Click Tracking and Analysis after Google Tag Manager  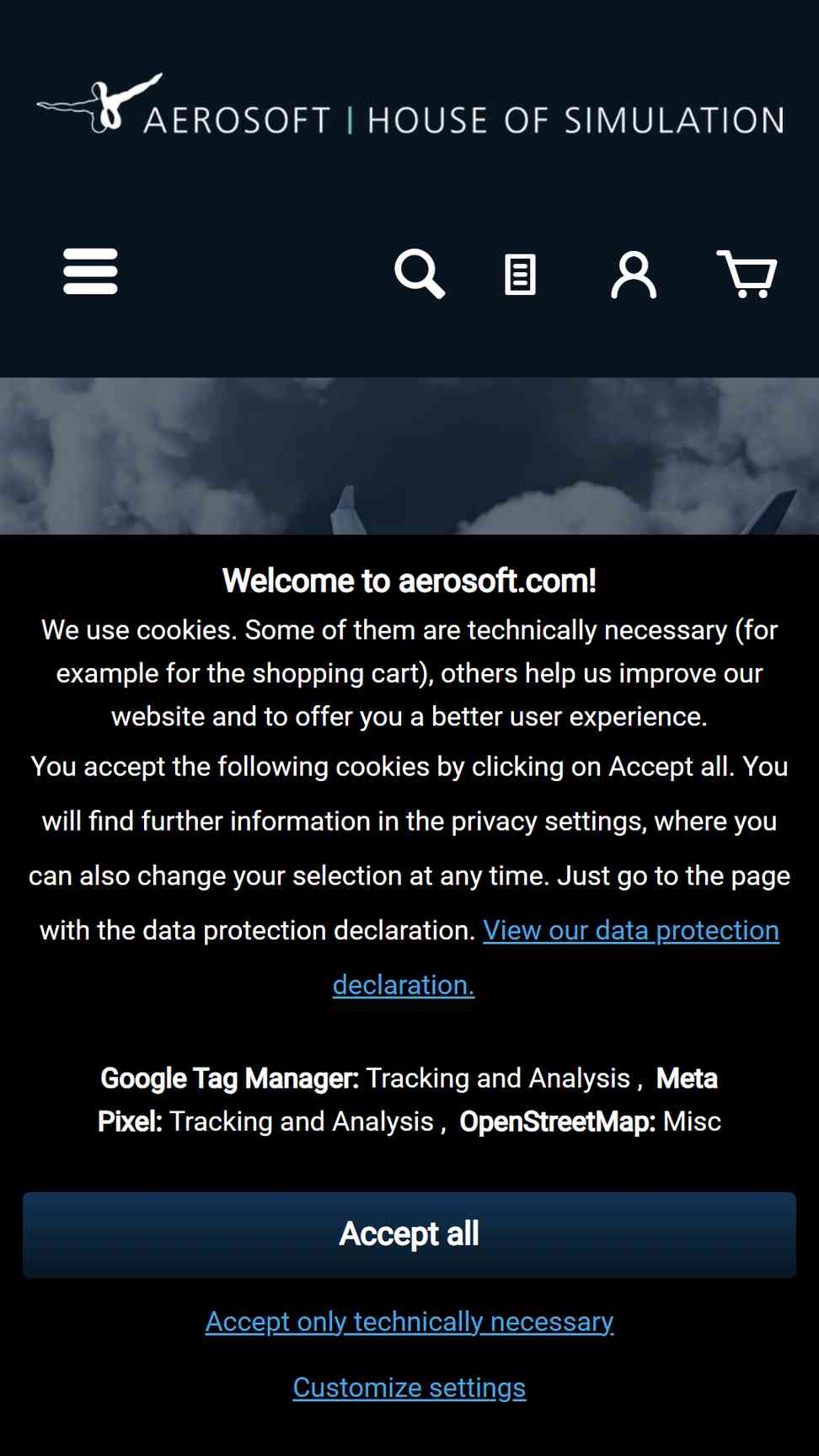click(x=498, y=1079)
